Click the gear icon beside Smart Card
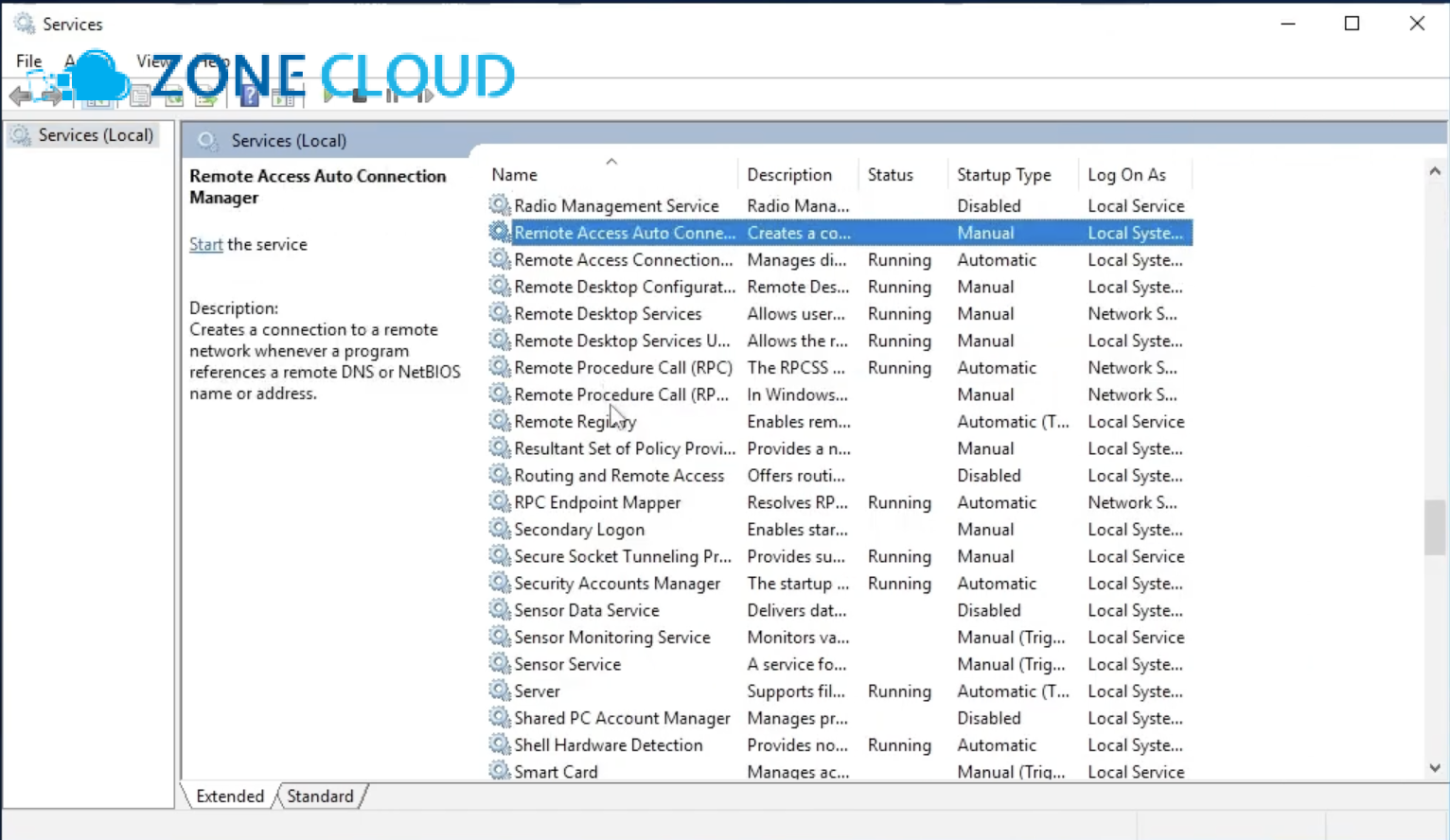Viewport: 1450px width, 840px height. pyautogui.click(x=499, y=770)
